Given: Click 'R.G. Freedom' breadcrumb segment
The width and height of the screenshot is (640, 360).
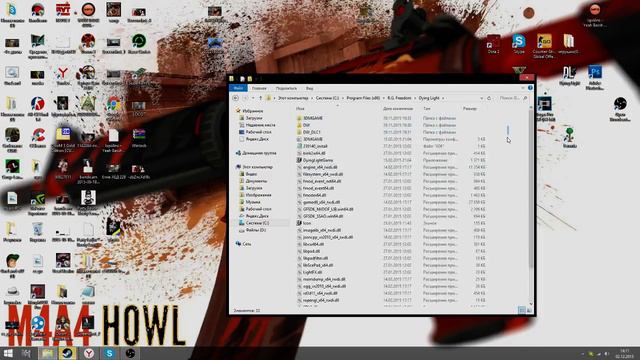Looking at the screenshot, I should [399, 98].
